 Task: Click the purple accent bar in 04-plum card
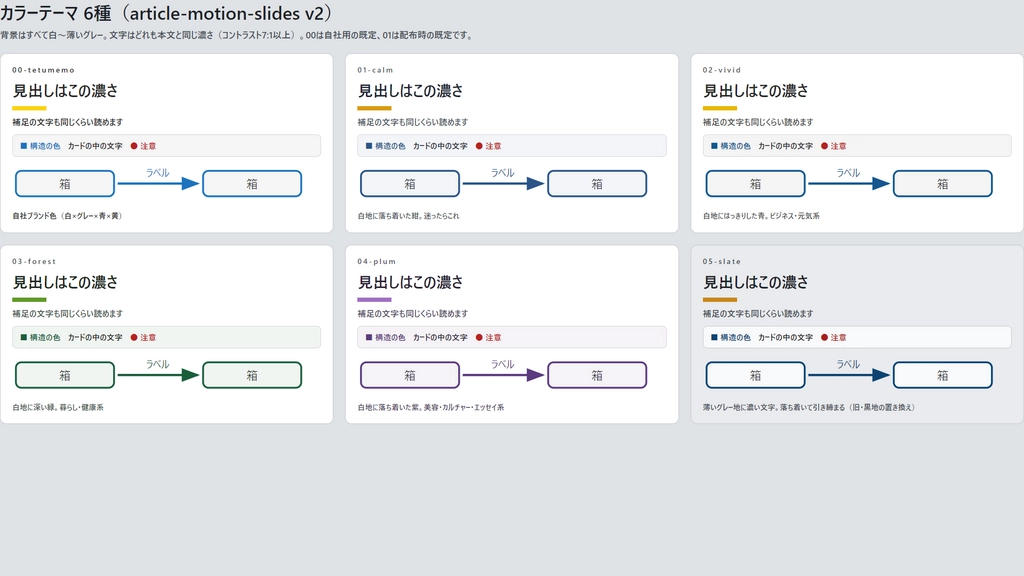[x=374, y=299]
